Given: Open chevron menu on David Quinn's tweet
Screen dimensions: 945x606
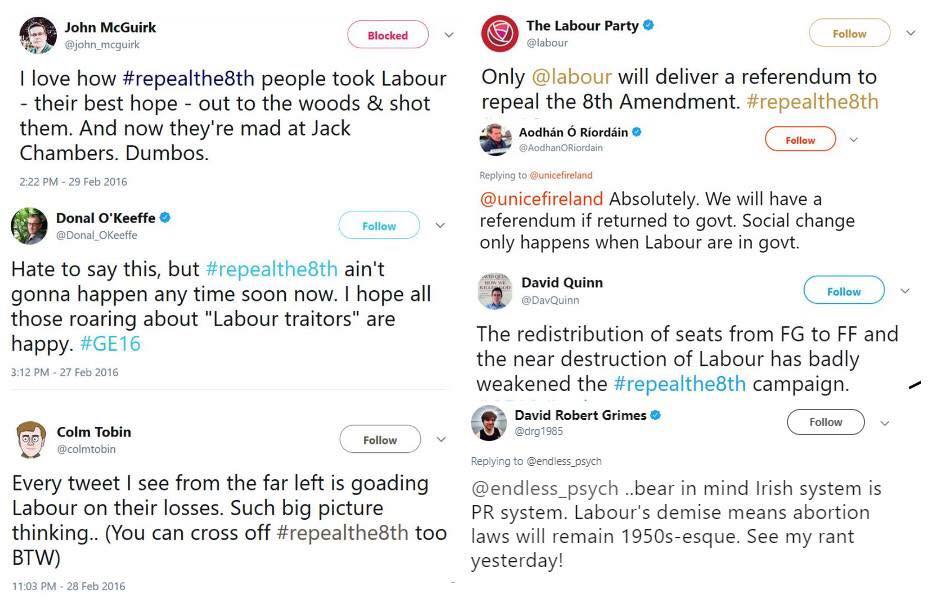Looking at the screenshot, I should (905, 291).
